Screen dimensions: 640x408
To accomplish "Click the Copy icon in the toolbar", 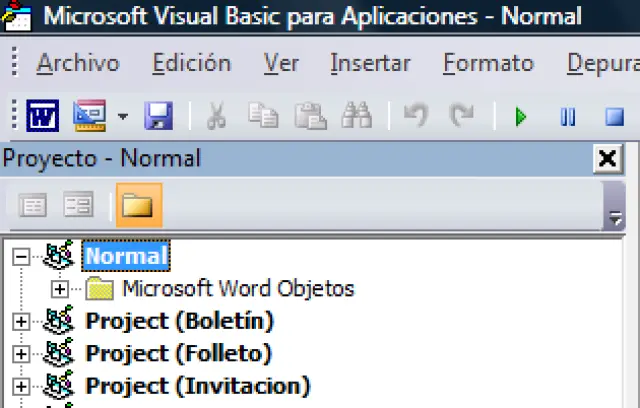I will click(263, 116).
